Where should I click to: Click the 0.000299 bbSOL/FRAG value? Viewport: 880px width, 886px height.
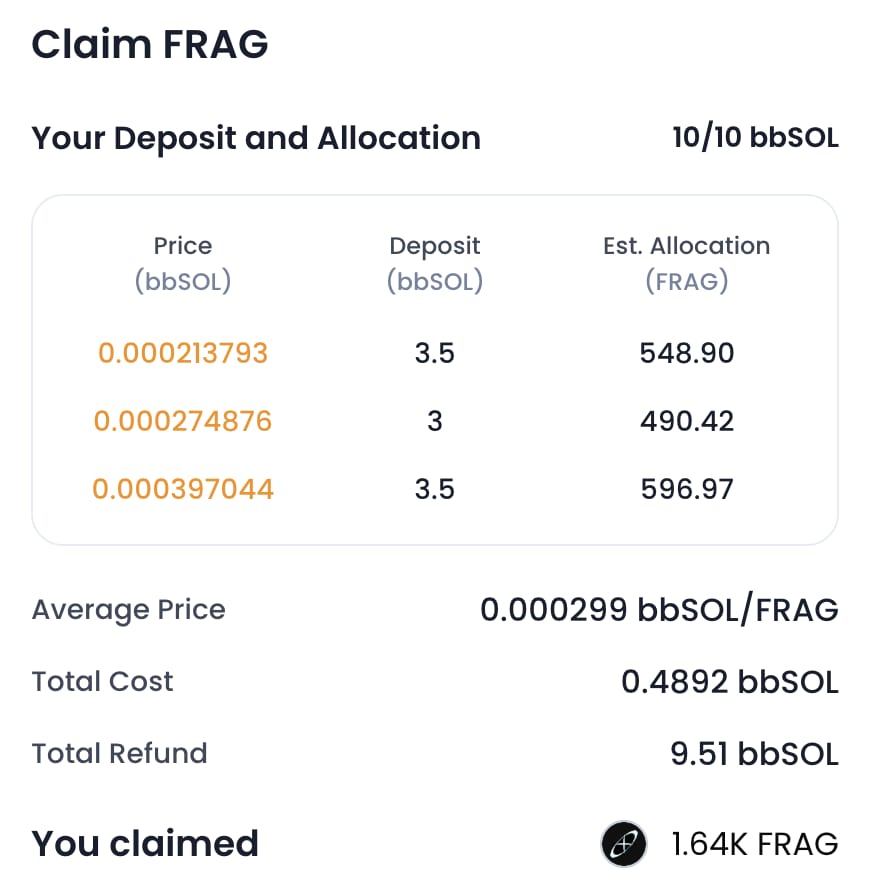pos(660,610)
